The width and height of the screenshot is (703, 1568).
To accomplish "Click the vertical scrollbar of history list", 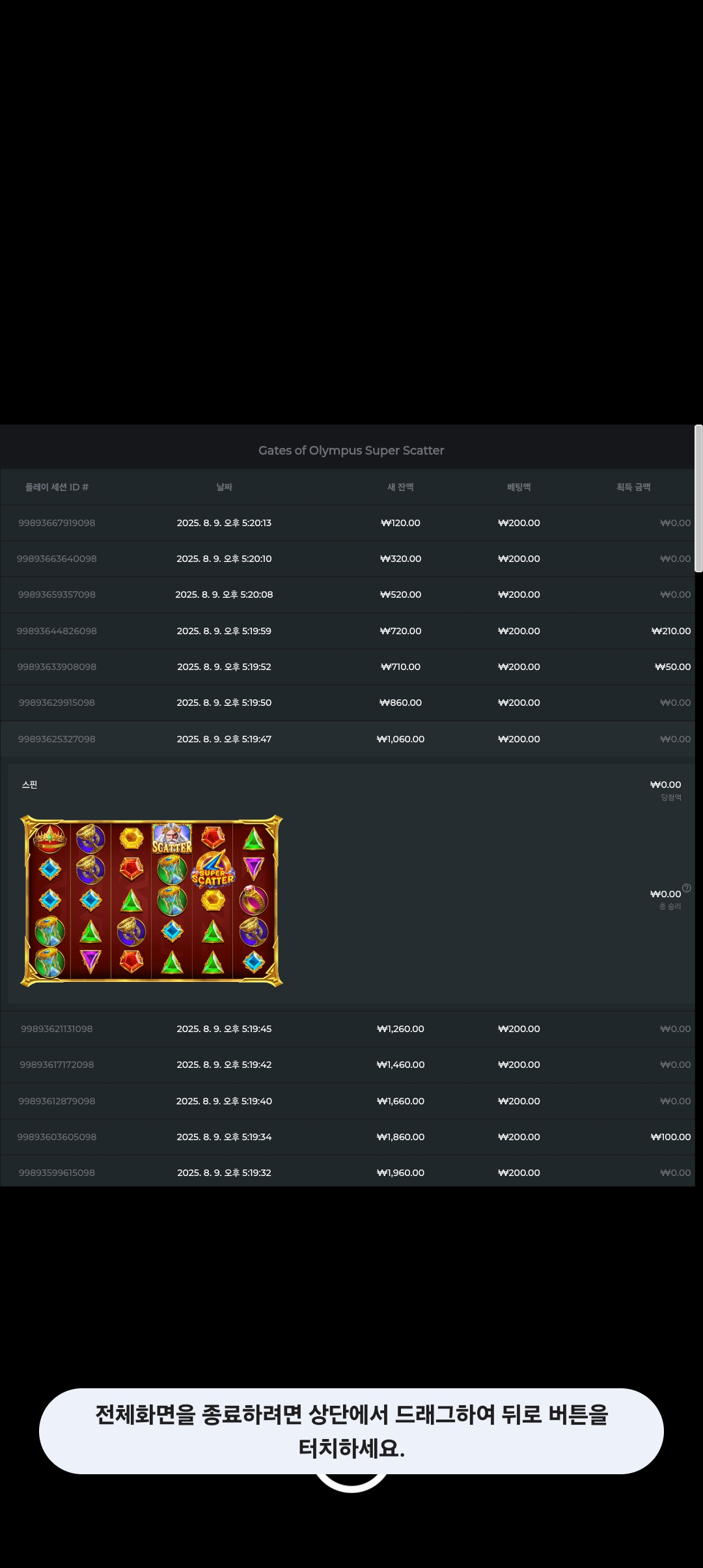I will [698, 498].
